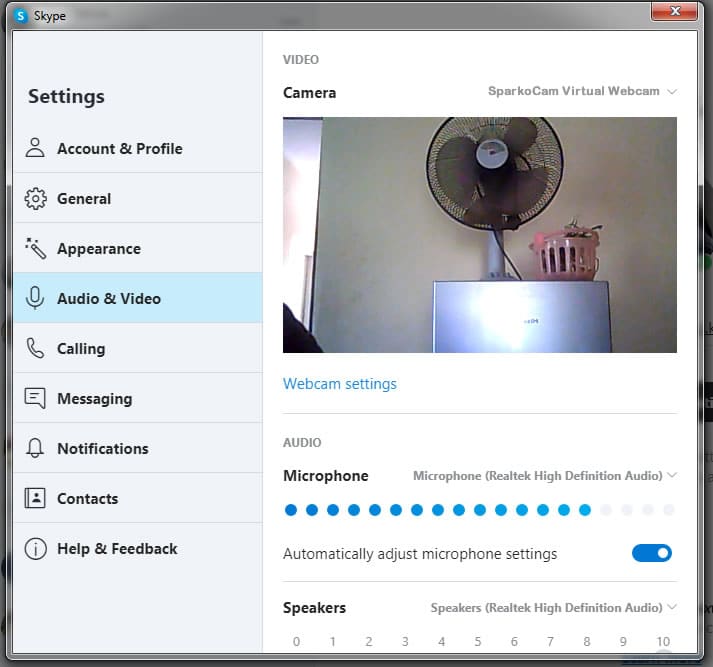
Task: Open the Microphone Realtek device dropdown
Action: point(545,476)
